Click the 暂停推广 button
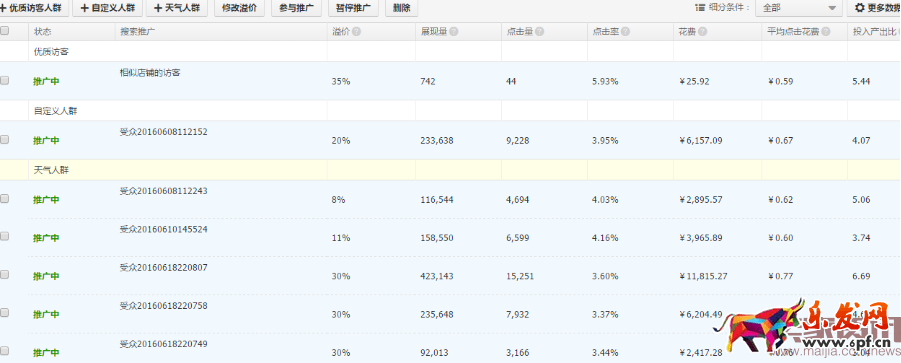The width and height of the screenshot is (901, 363). point(353,8)
